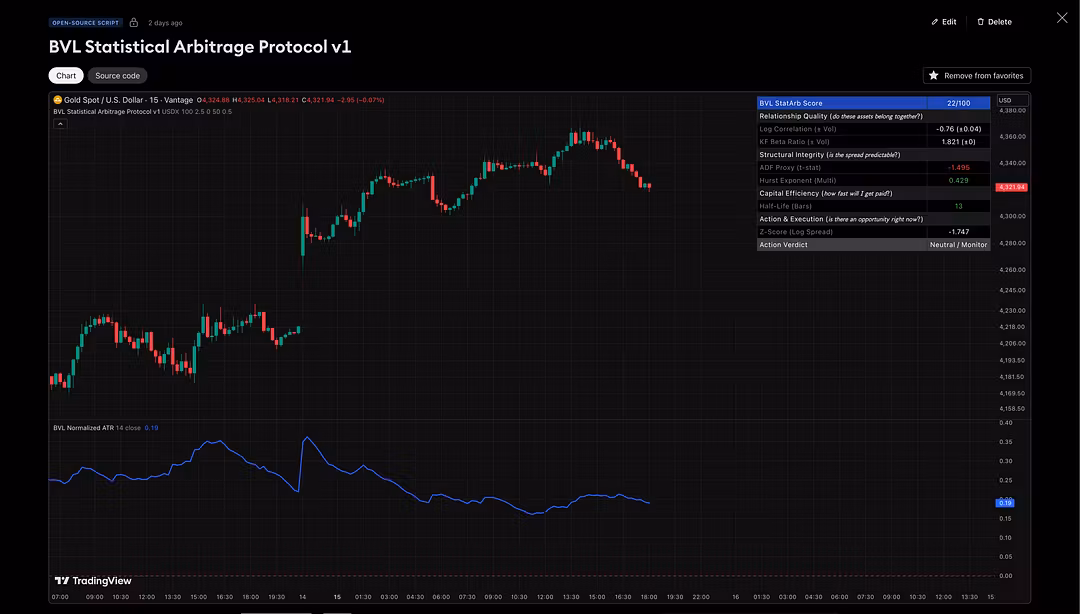Click the 0.19 ATR value label
1080x614 pixels.
point(1005,503)
